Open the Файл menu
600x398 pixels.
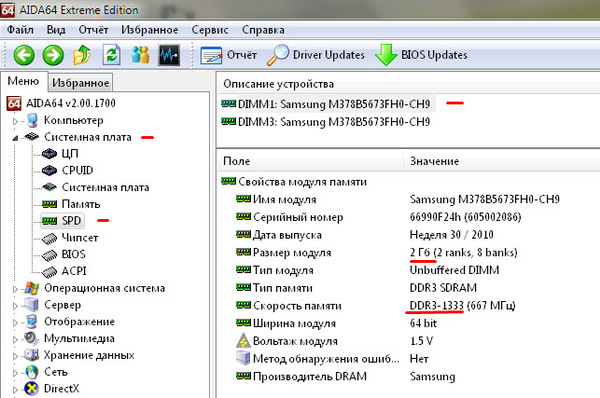click(20, 30)
